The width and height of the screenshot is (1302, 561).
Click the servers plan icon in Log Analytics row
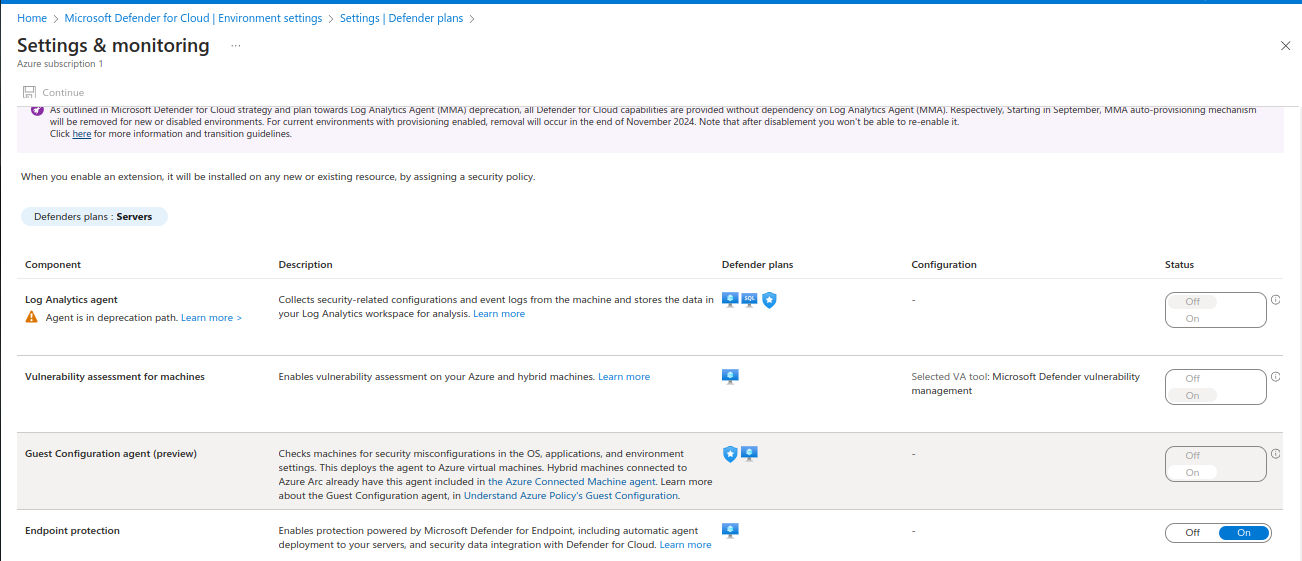pyautogui.click(x=730, y=299)
